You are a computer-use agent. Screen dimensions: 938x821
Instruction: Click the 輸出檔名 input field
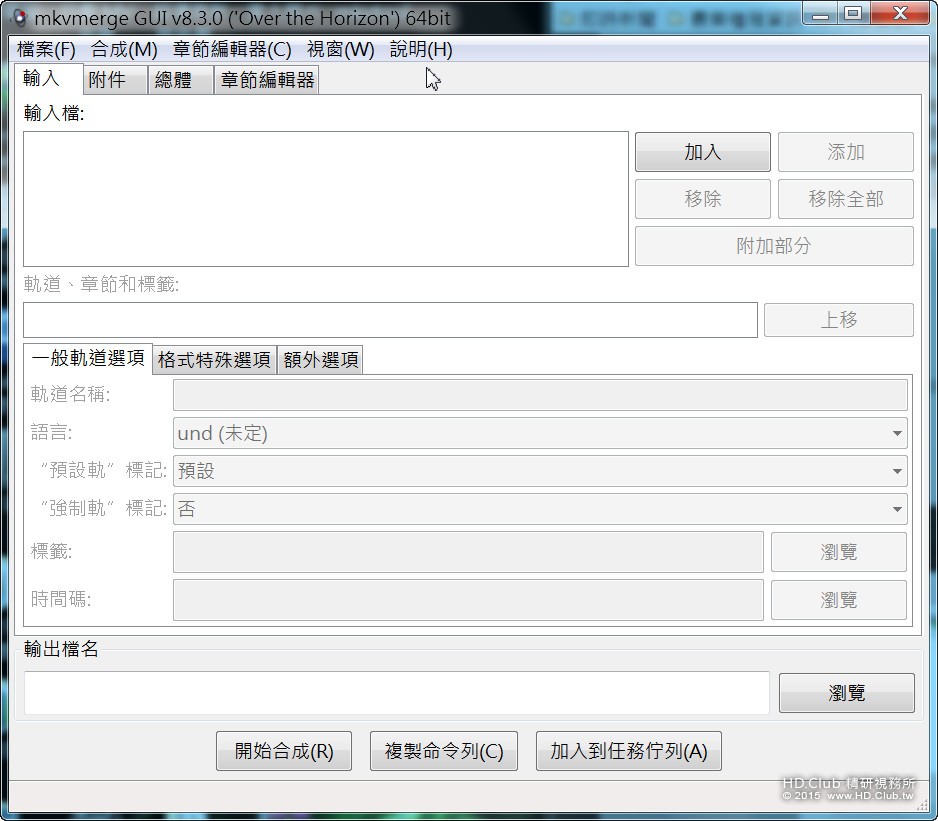pyautogui.click(x=397, y=693)
